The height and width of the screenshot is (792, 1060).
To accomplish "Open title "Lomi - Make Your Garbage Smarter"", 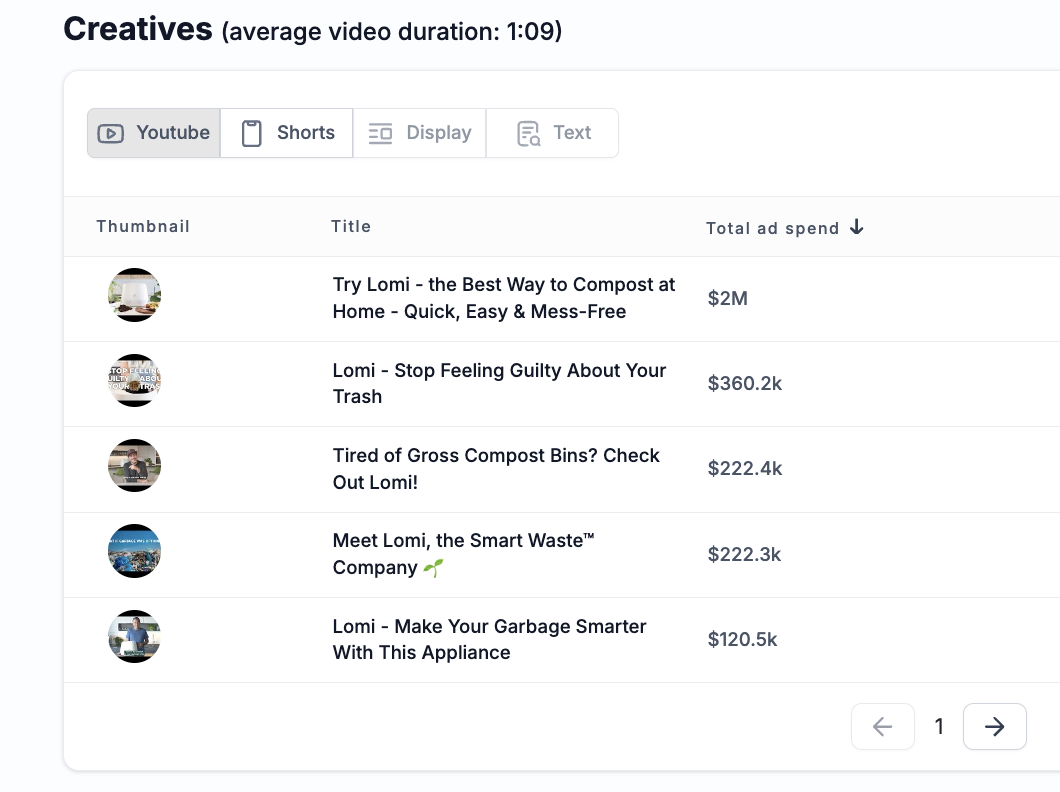I will [489, 639].
